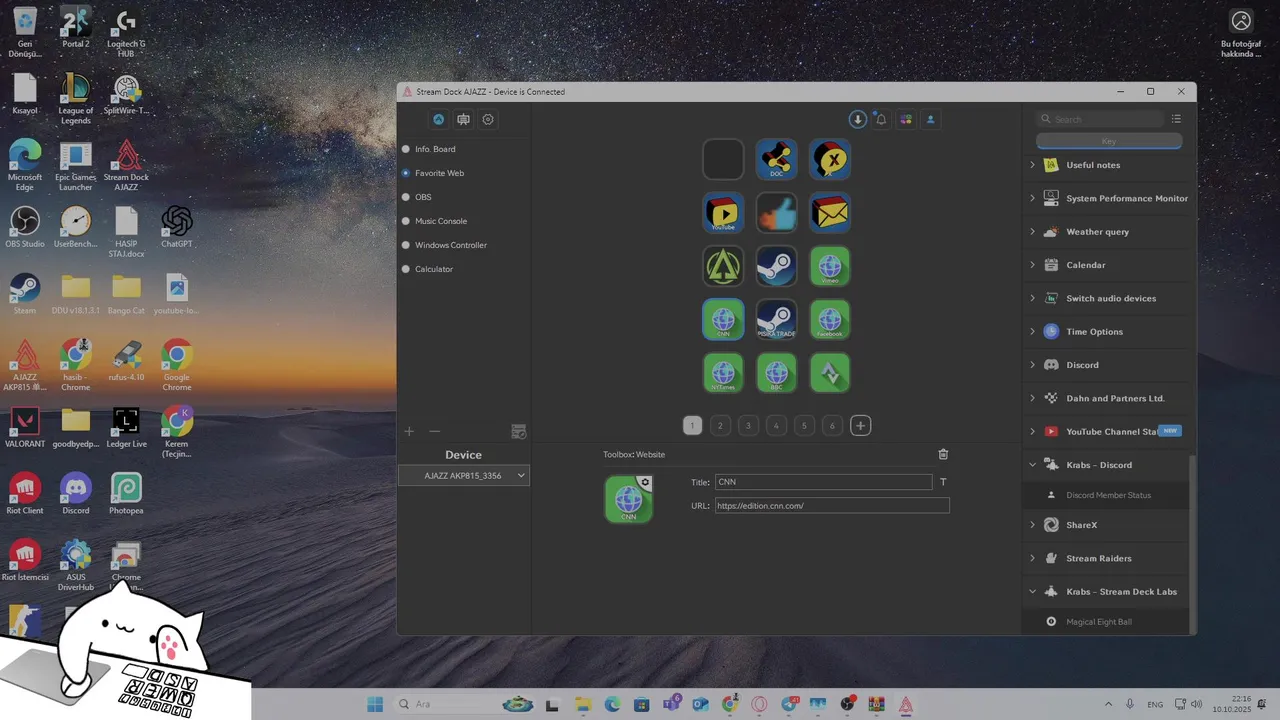Screen dimensions: 1280x720
Task: Switch to page 6
Action: pos(832,426)
